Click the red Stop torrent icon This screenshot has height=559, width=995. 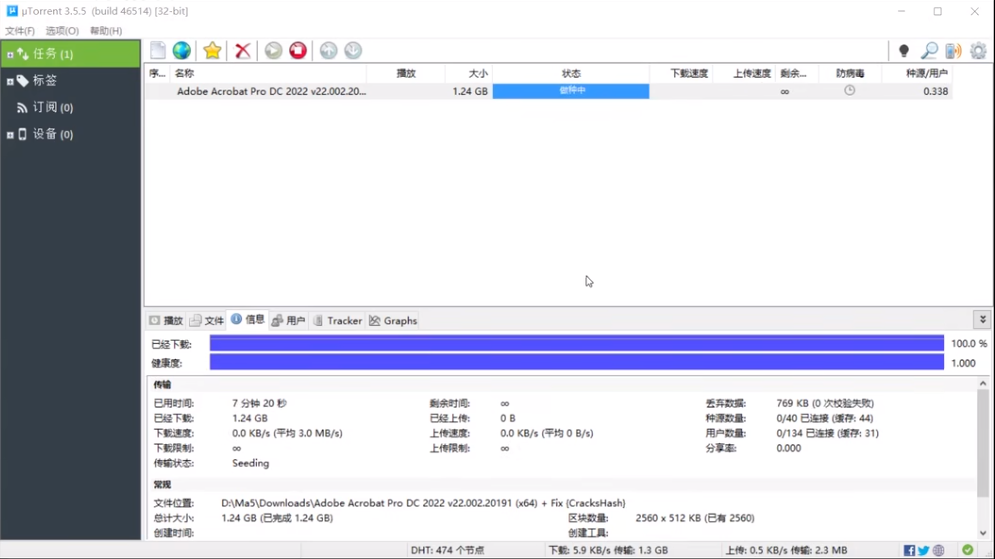pos(298,50)
